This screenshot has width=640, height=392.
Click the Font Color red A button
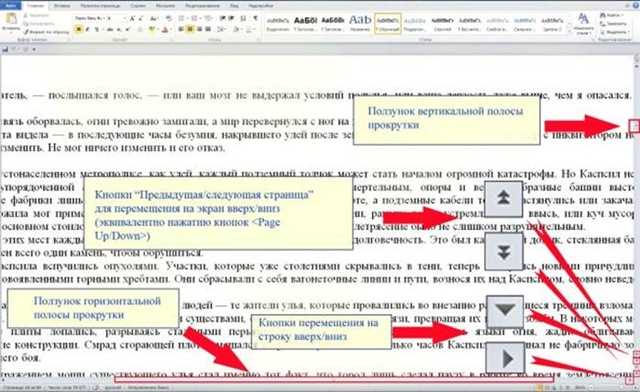(165, 30)
